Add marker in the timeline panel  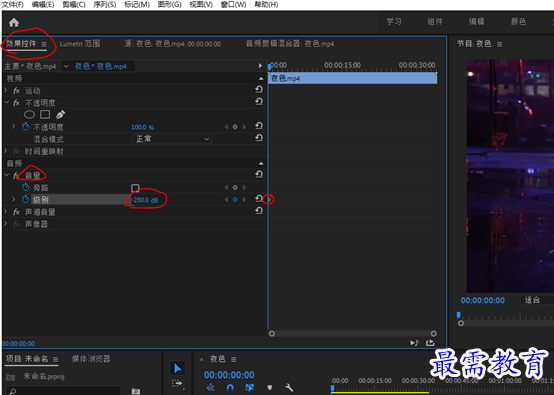click(270, 388)
